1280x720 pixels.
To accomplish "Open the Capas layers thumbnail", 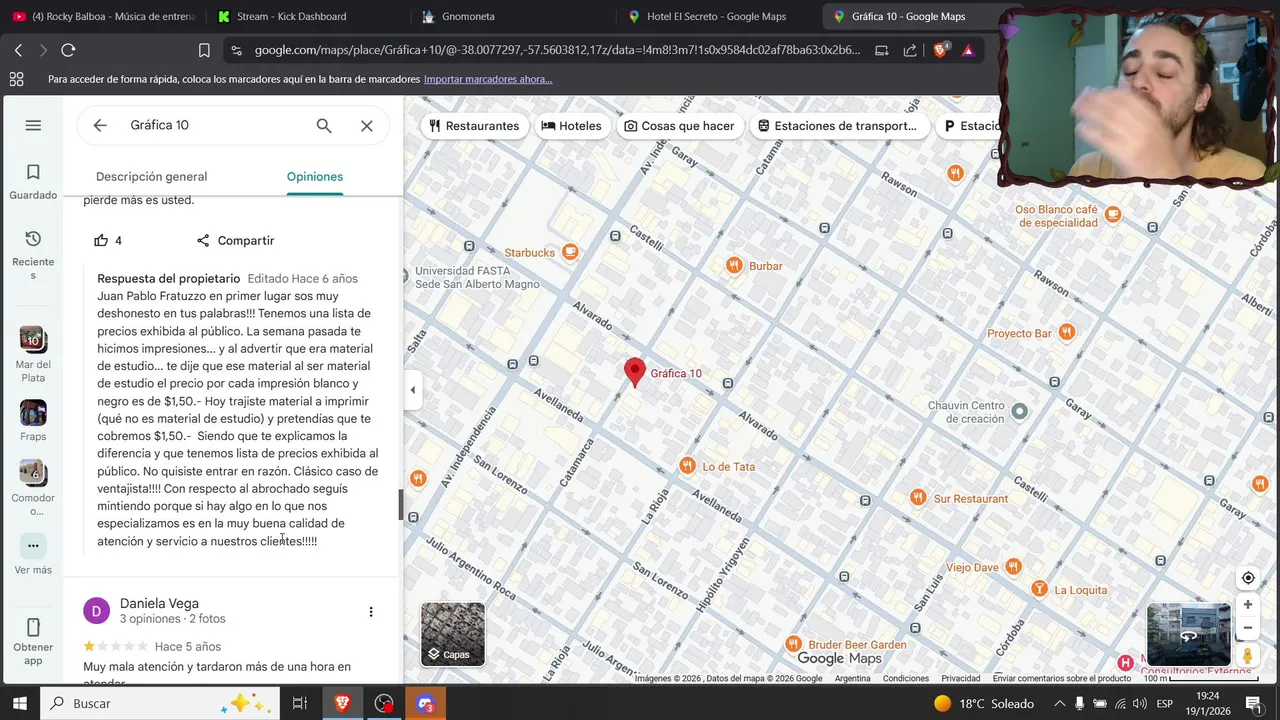I will pyautogui.click(x=453, y=634).
